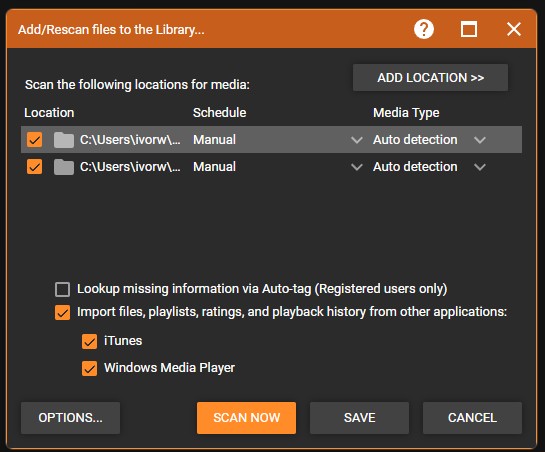Expand Media Type dropdown arrow in the second row
545x452 pixels.
480,167
